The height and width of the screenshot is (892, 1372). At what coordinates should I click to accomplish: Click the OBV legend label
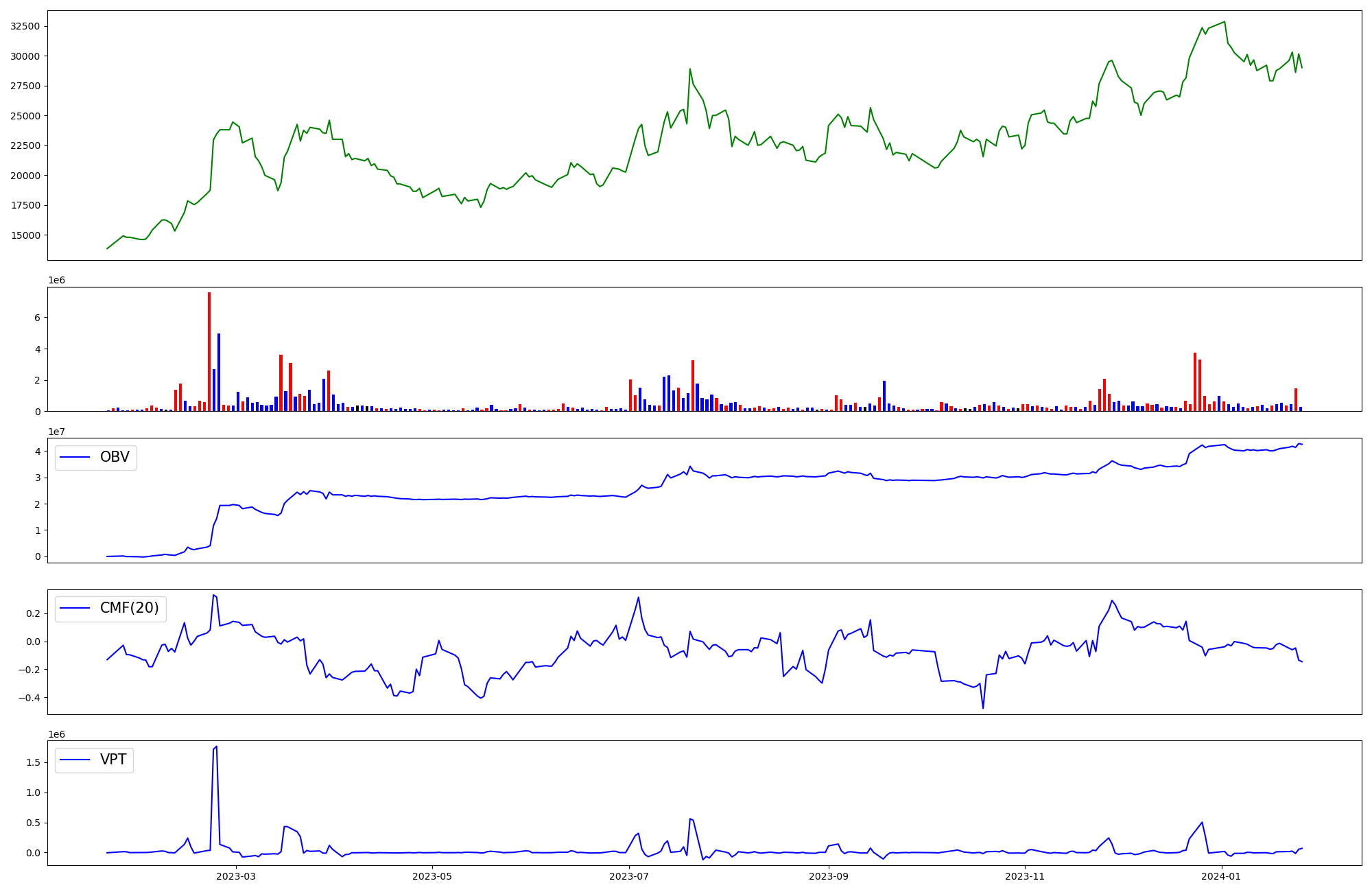pos(115,458)
